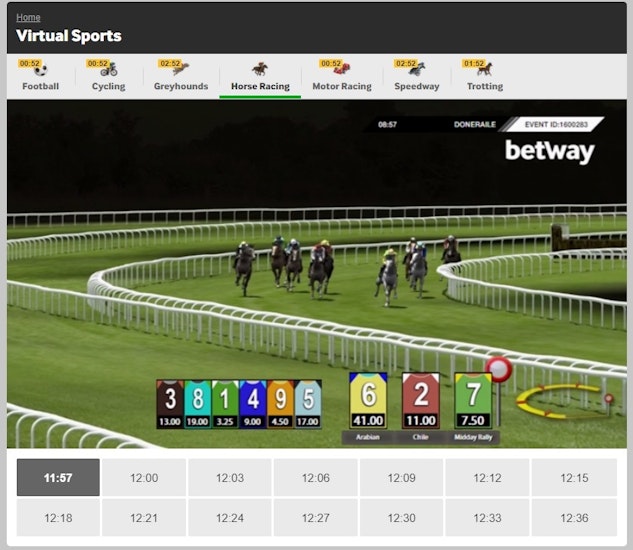Click the betway logo in the video
The width and height of the screenshot is (633, 550).
[549, 152]
